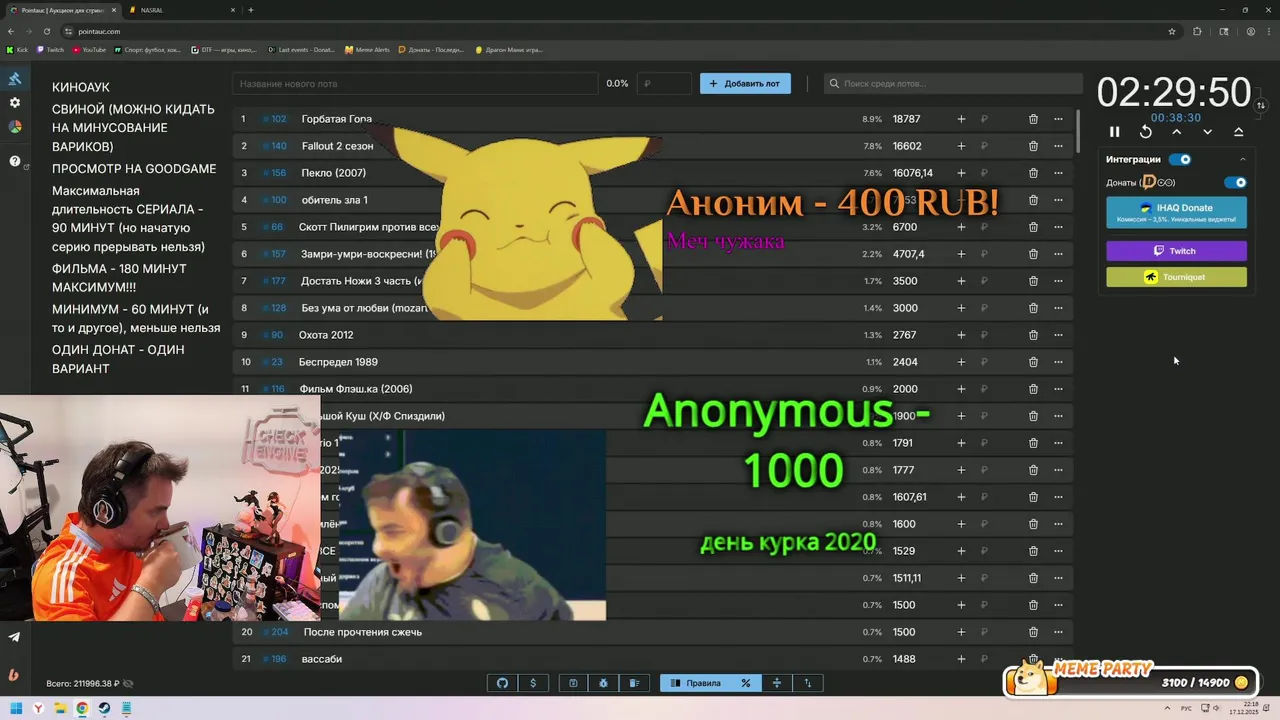Click the double-up arrow timer icon

click(x=1239, y=132)
